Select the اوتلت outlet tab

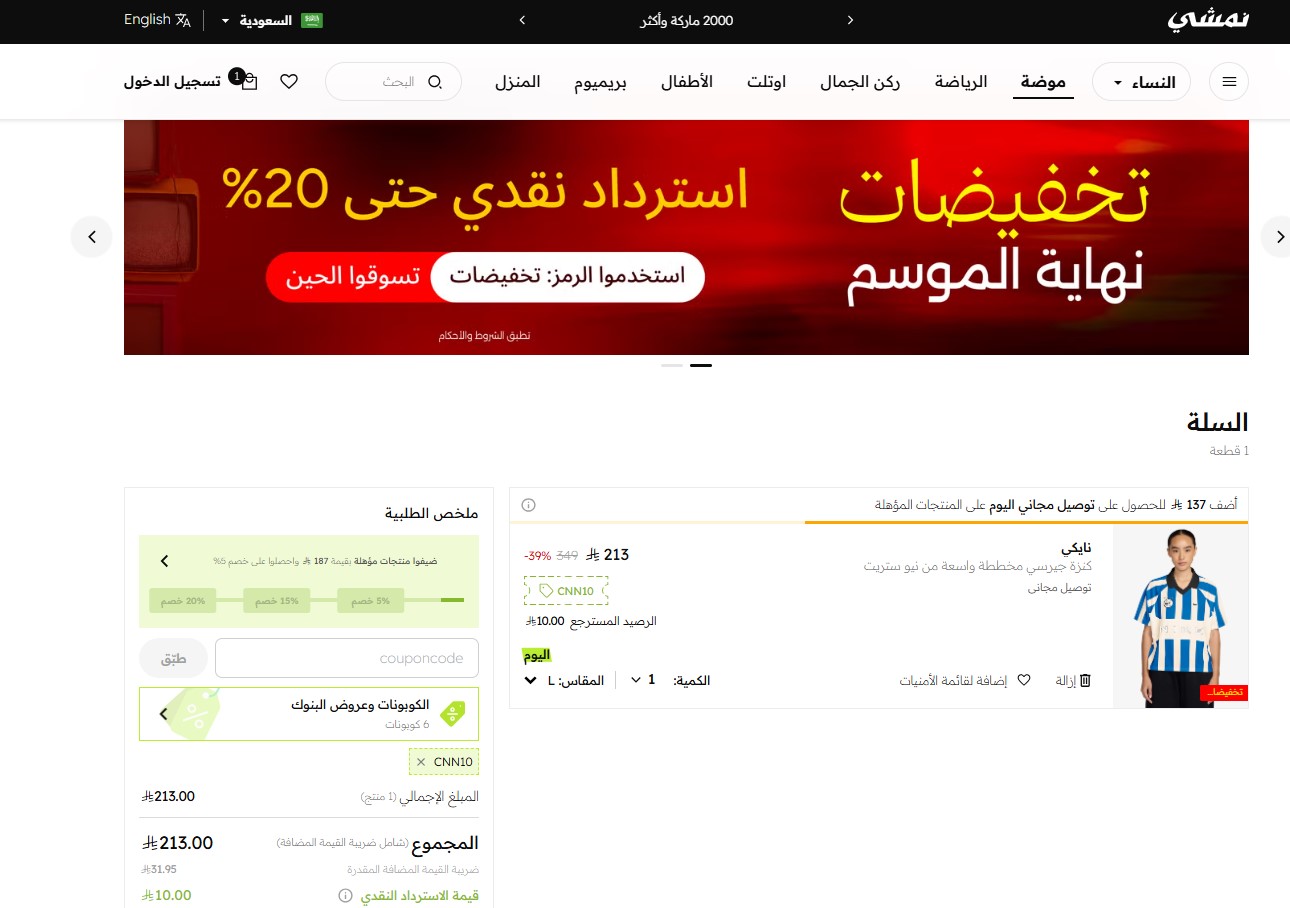pyautogui.click(x=767, y=82)
